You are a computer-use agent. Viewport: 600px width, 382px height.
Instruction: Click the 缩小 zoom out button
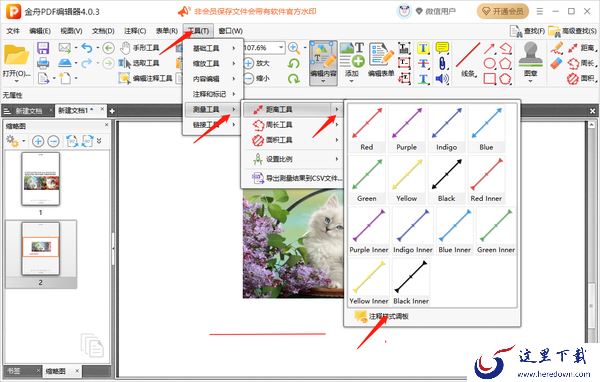pyautogui.click(x=256, y=78)
